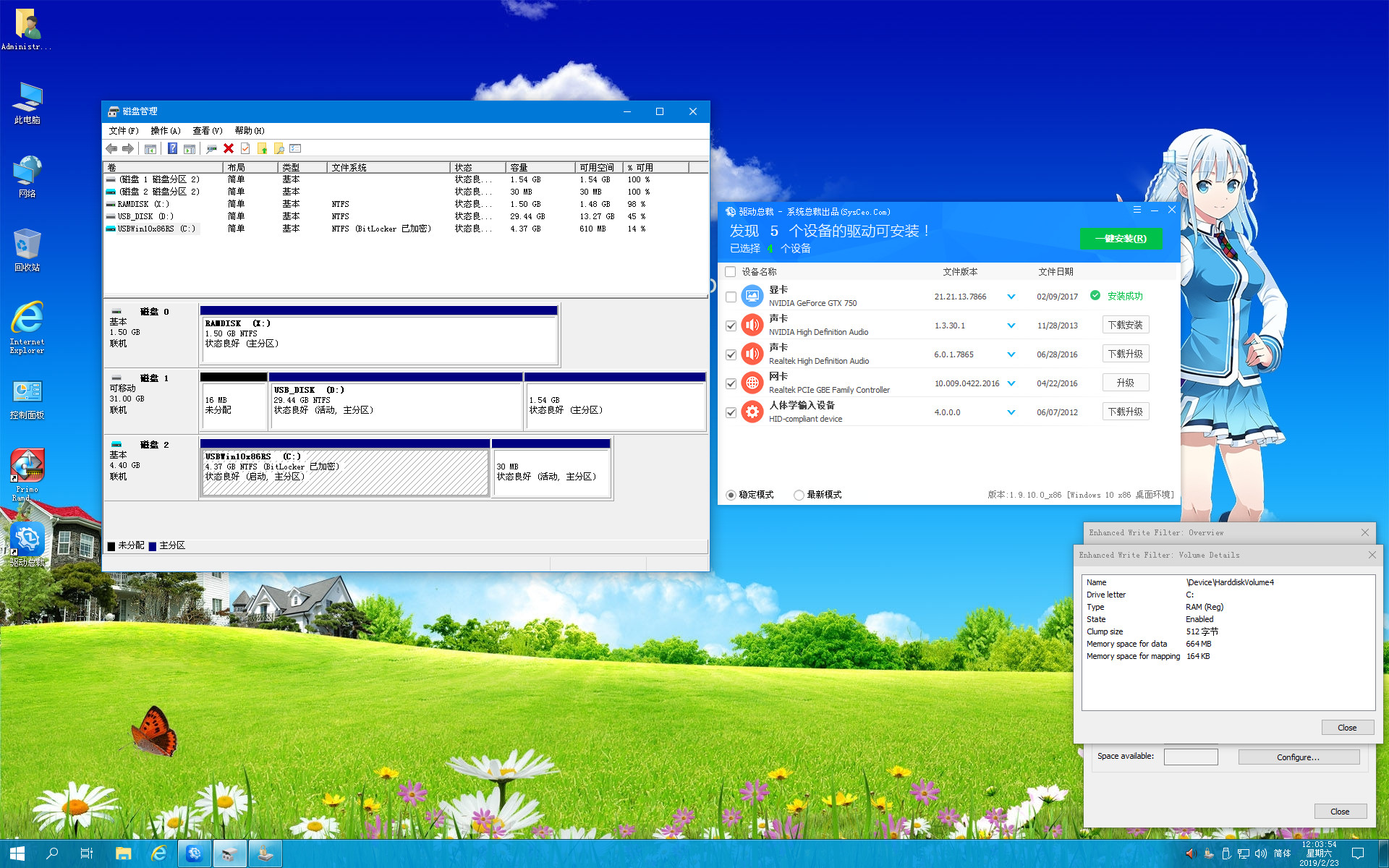Image resolution: width=1389 pixels, height=868 pixels.
Task: Select the 稳定模式 radio button
Action: pyautogui.click(x=731, y=495)
